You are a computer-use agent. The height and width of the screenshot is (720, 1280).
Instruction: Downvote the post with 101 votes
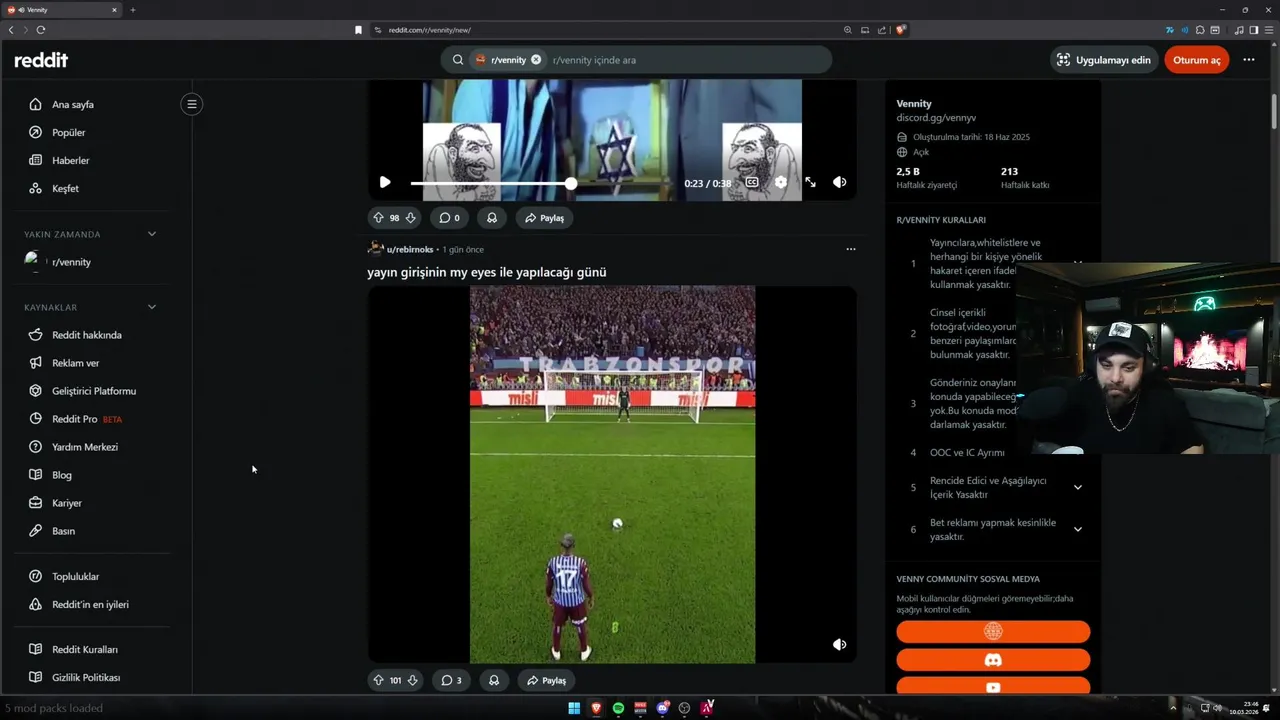pyautogui.click(x=412, y=680)
